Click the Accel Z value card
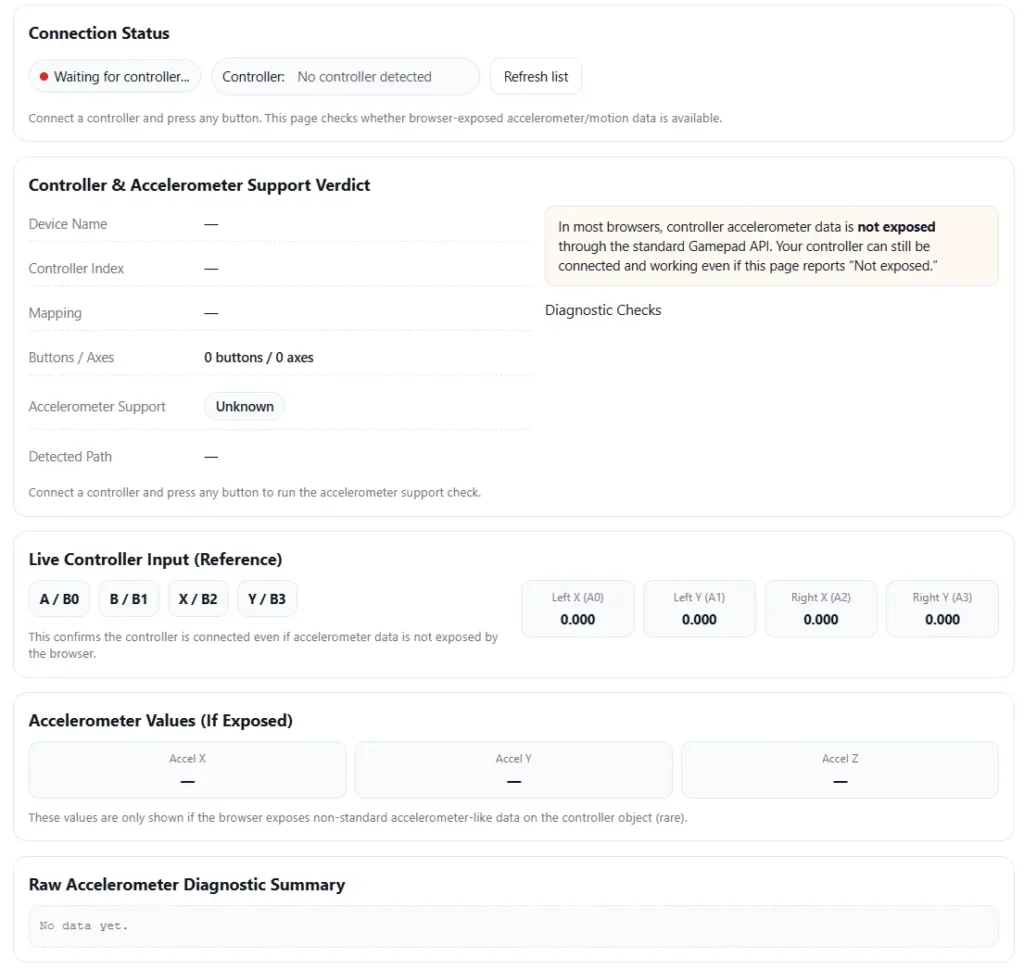The image size is (1024, 970). click(839, 770)
